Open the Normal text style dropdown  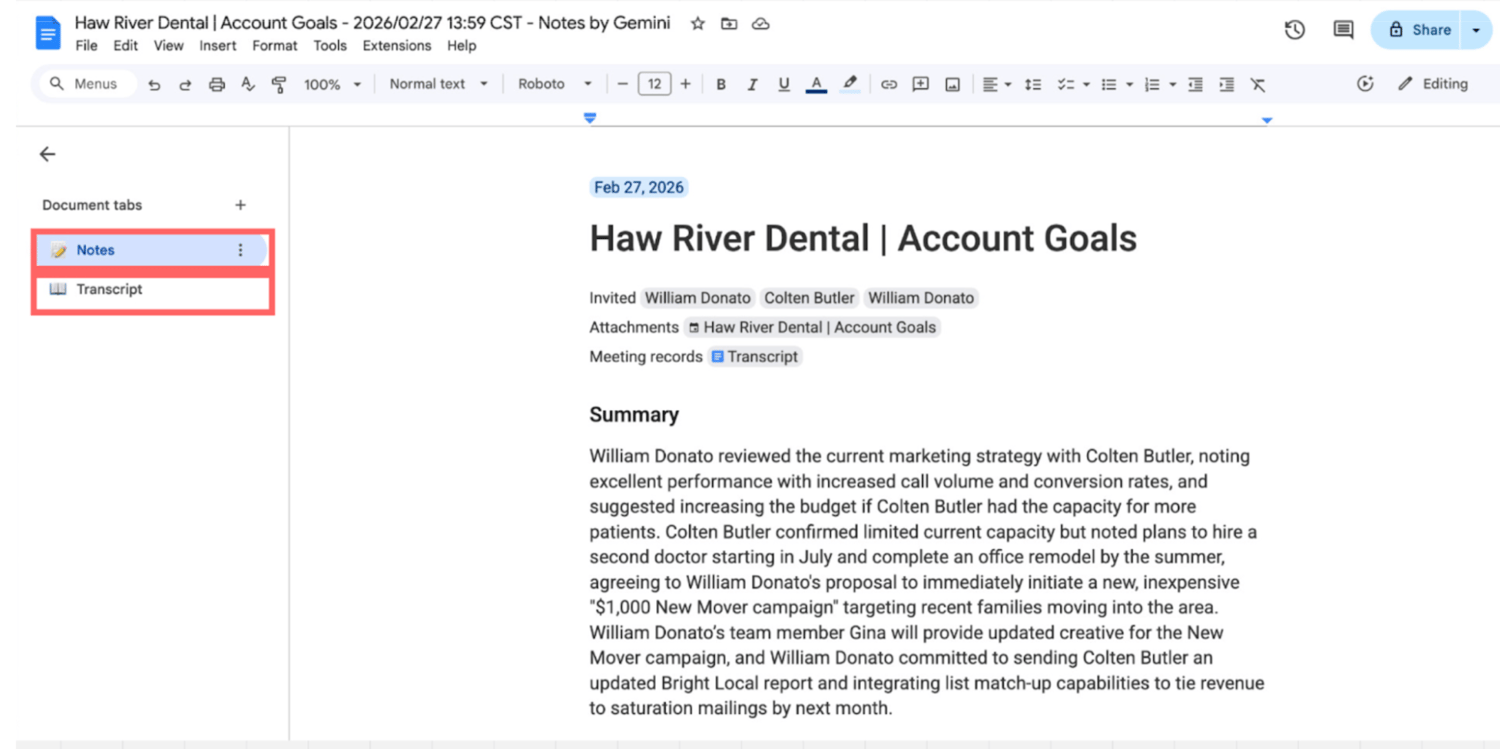439,84
